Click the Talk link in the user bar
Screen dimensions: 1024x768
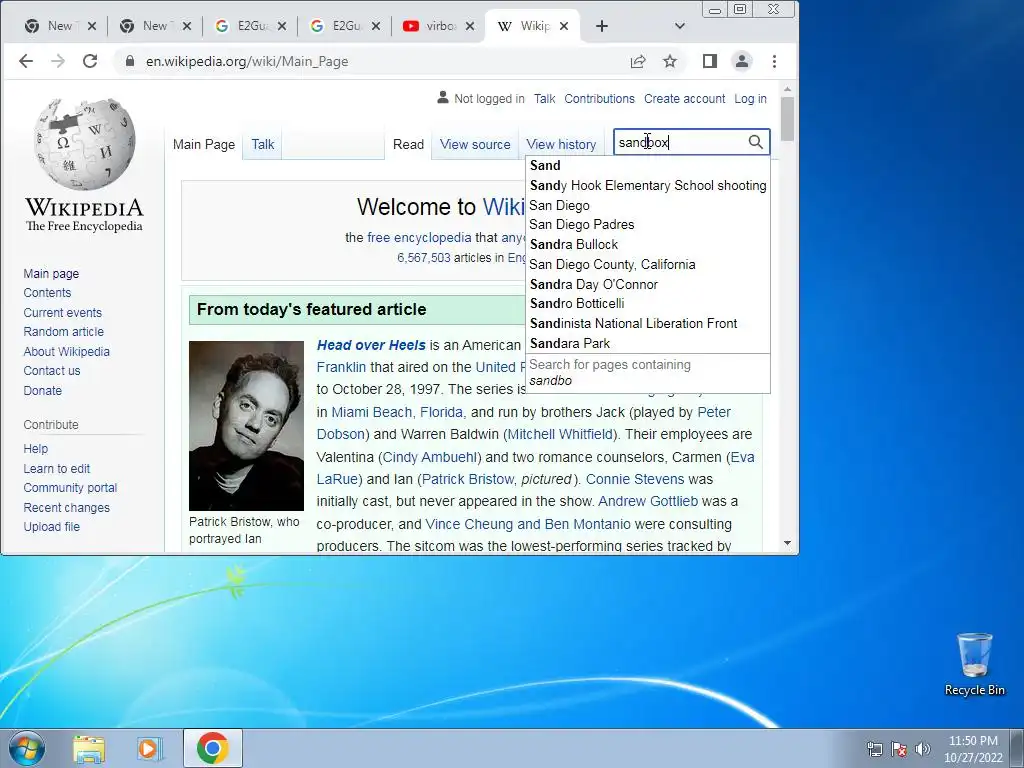(544, 99)
